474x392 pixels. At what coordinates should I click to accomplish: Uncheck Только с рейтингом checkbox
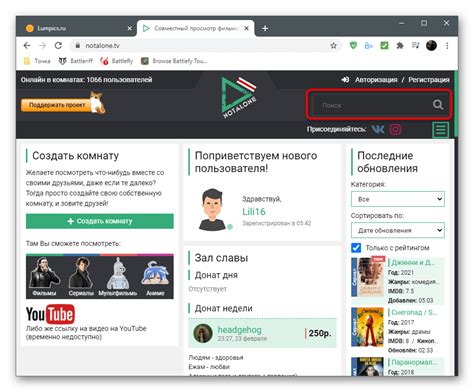click(356, 248)
